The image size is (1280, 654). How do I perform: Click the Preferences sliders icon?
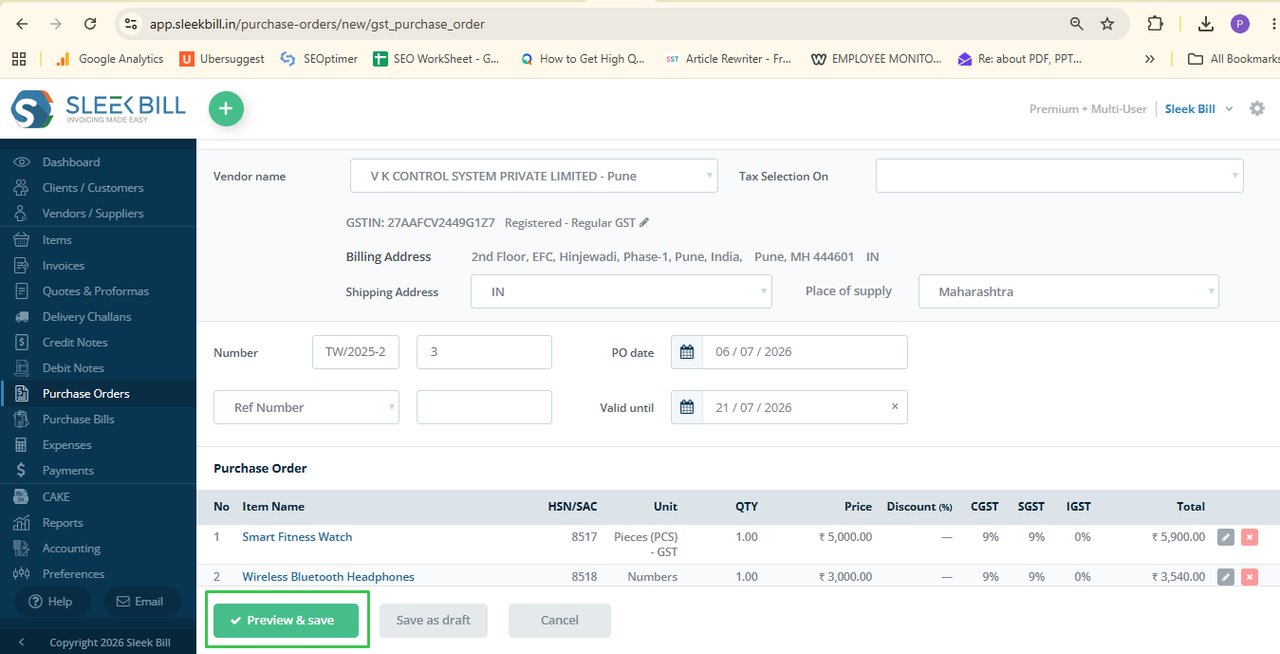21,574
